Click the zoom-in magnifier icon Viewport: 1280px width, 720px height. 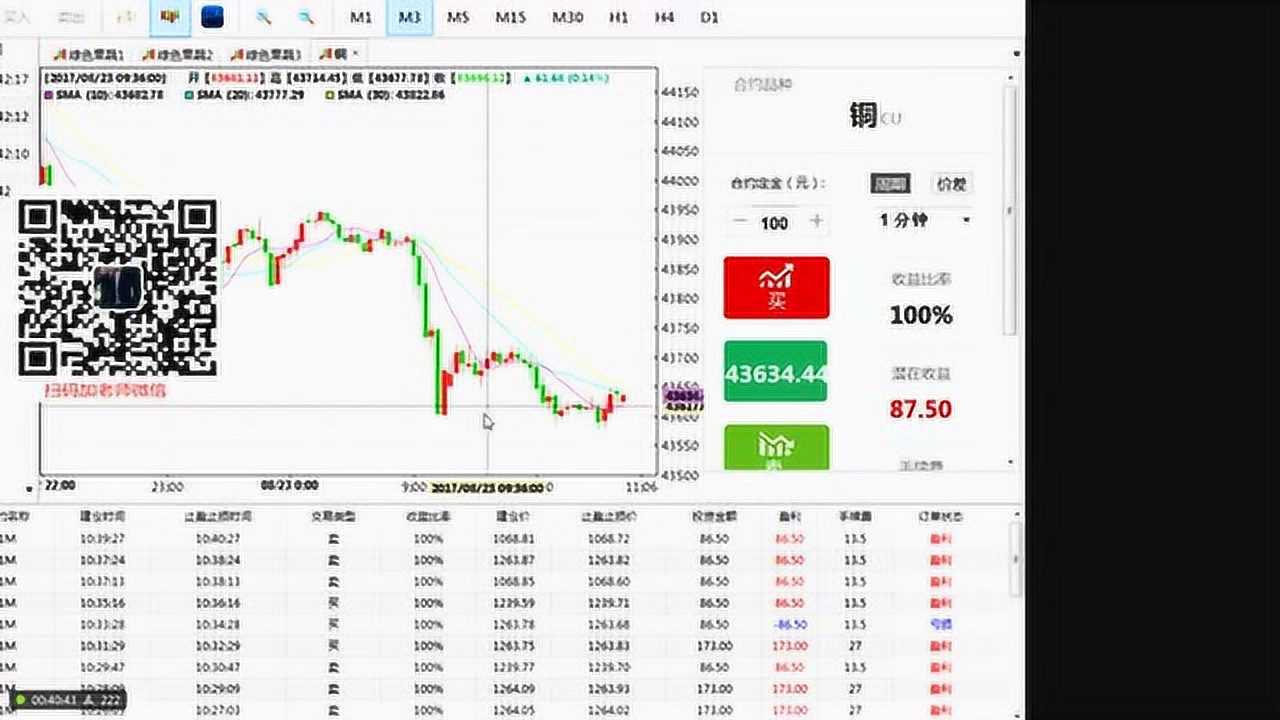(264, 17)
